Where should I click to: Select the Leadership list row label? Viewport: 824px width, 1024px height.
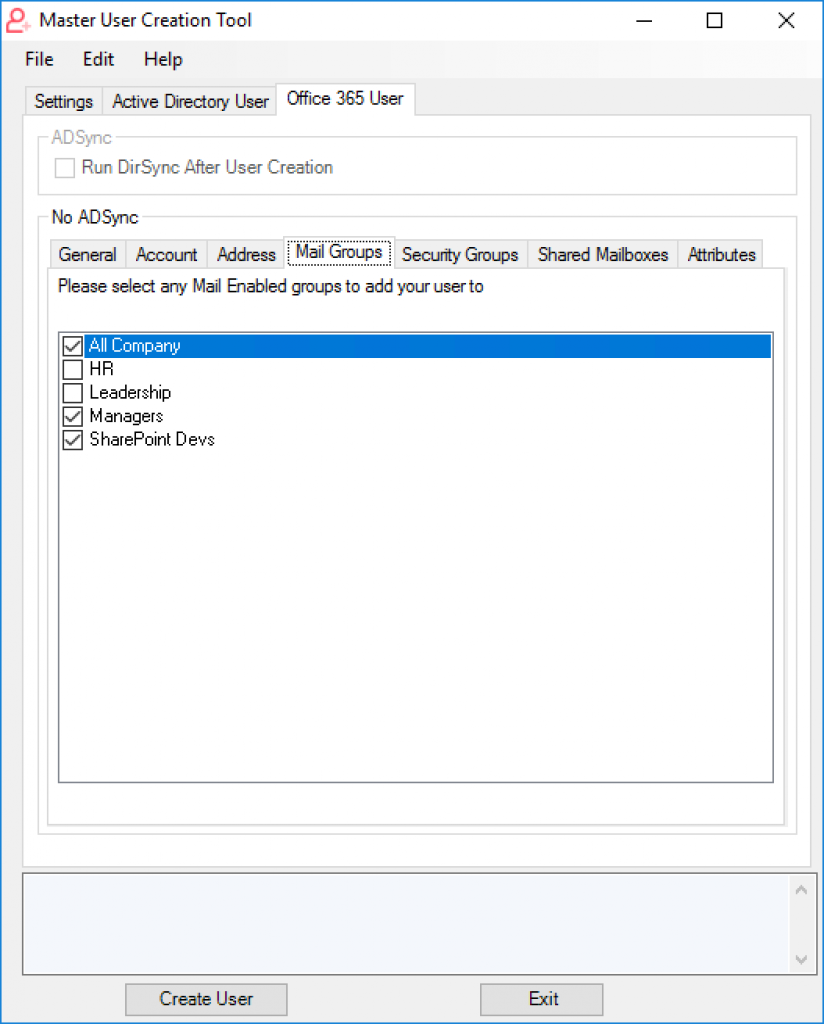pos(130,392)
